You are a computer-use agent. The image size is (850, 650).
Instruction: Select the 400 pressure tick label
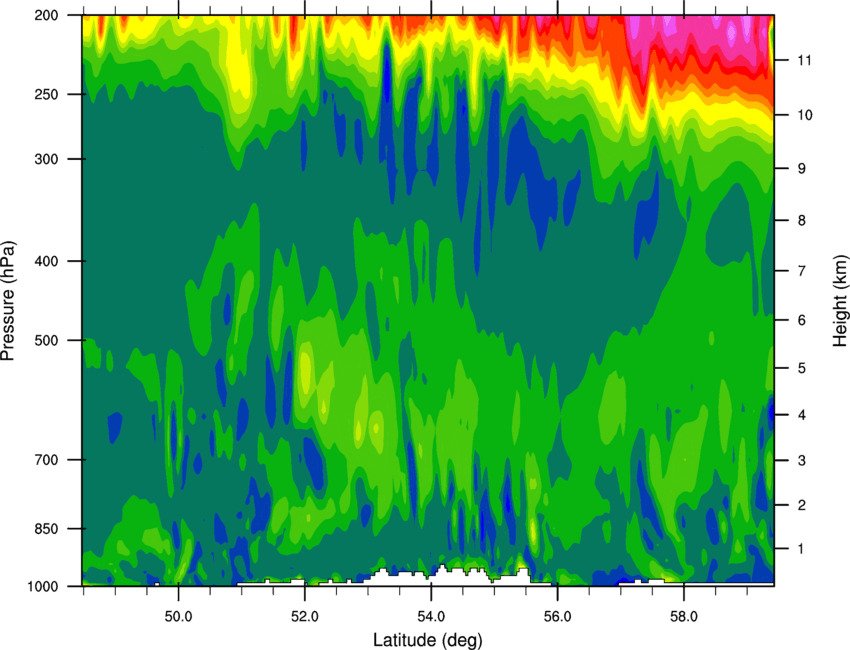tap(46, 261)
